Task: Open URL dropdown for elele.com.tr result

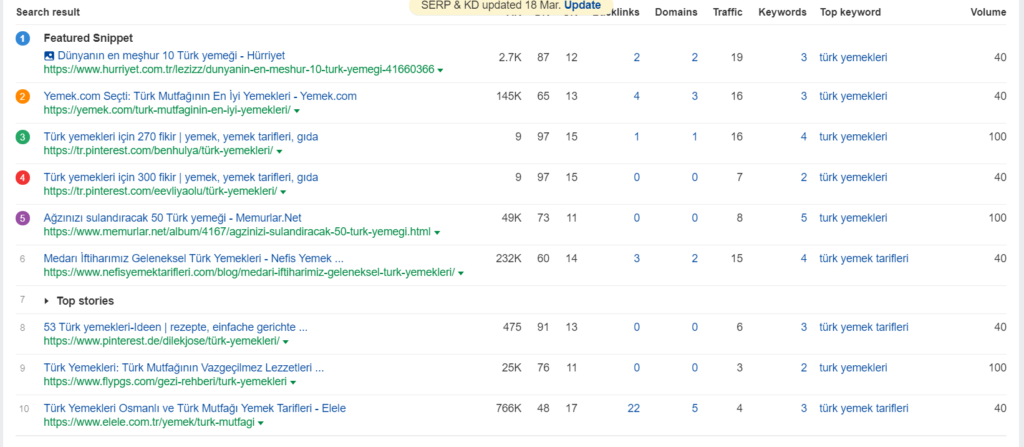Action: coord(261,423)
